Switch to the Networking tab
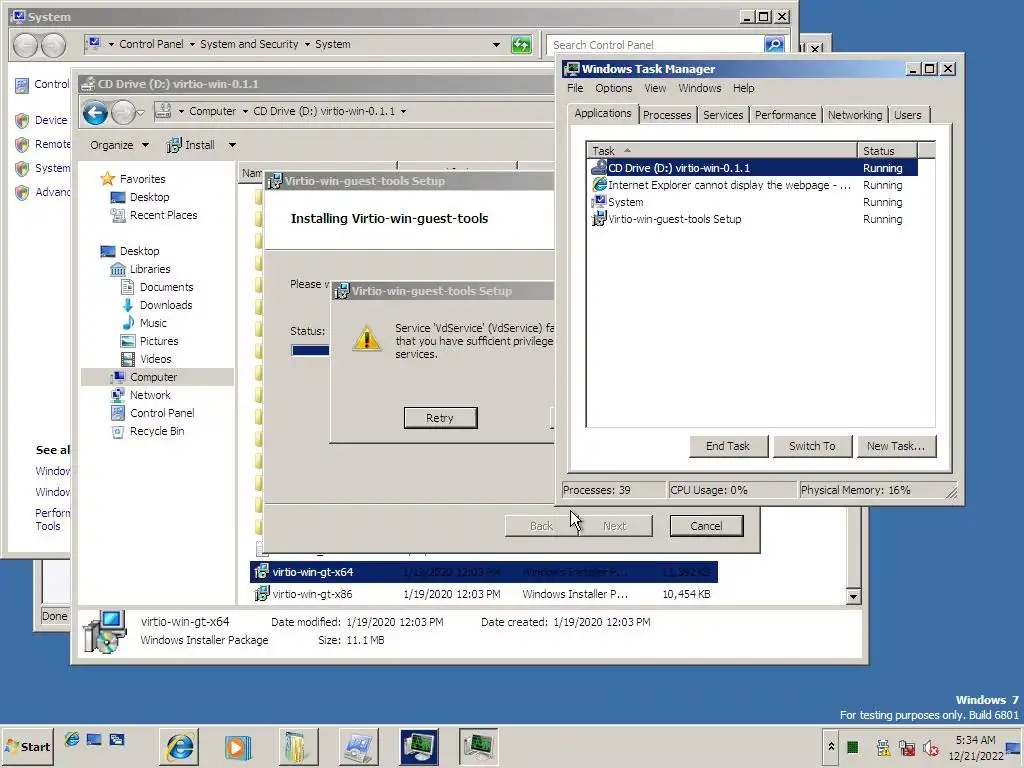 coord(855,115)
